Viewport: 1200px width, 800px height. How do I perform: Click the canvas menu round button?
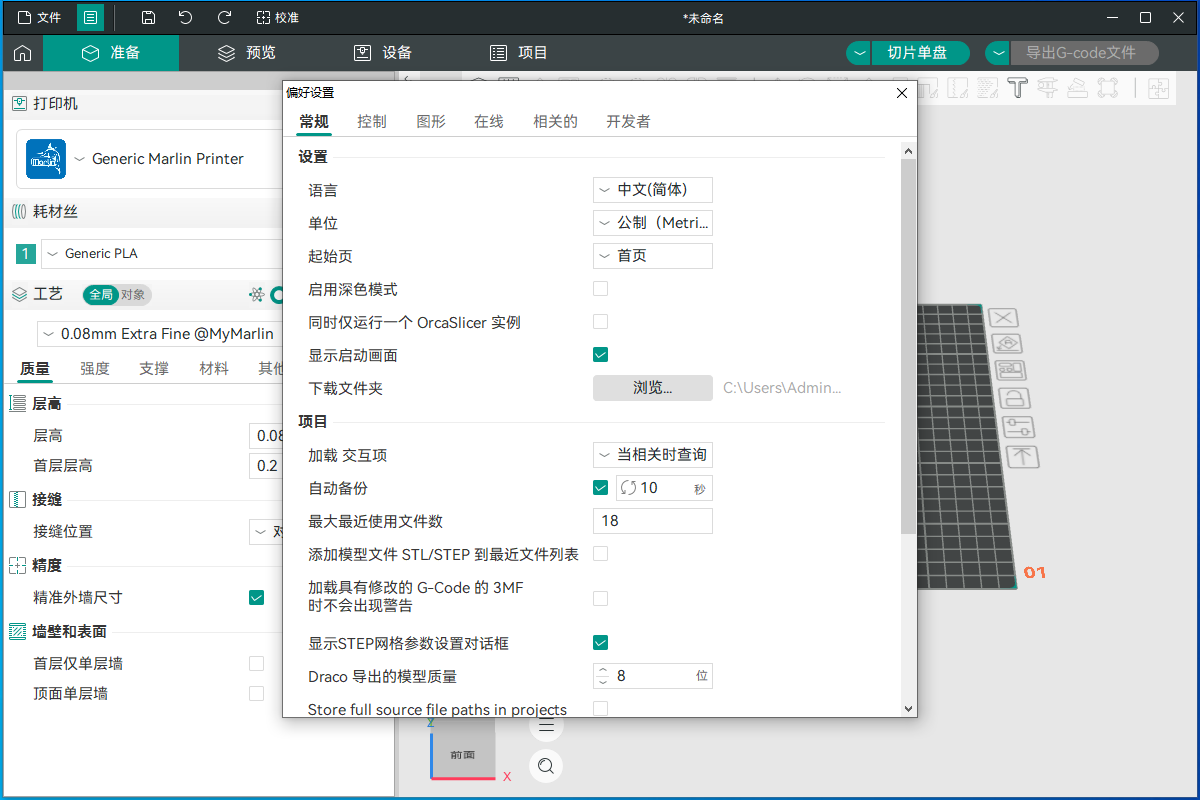tap(546, 725)
